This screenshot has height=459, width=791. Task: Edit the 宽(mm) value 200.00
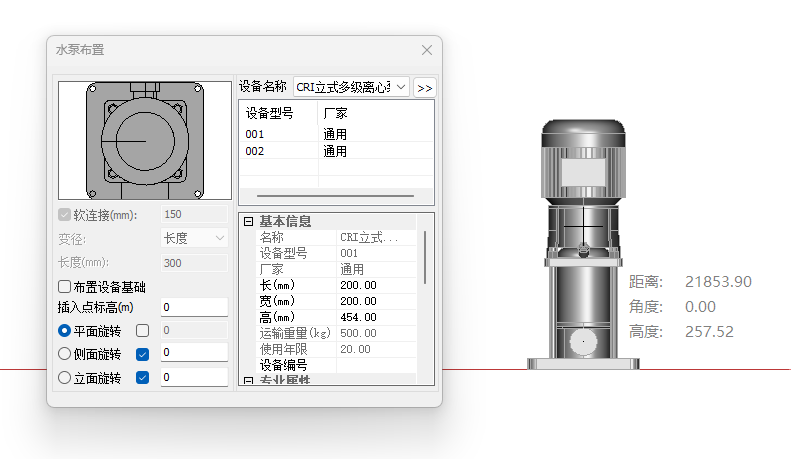(x=376, y=301)
